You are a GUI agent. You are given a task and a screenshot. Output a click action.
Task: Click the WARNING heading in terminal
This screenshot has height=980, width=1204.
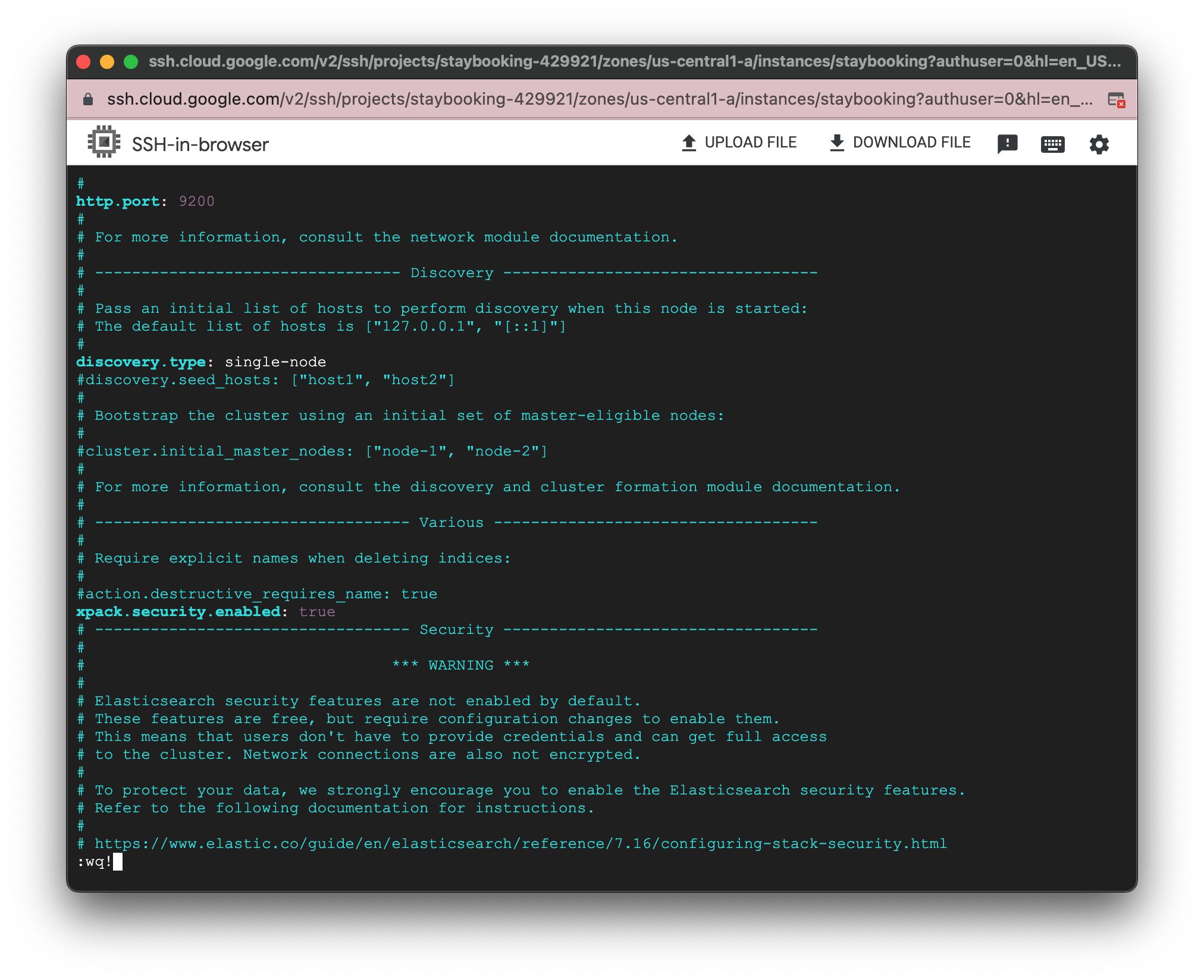point(460,664)
